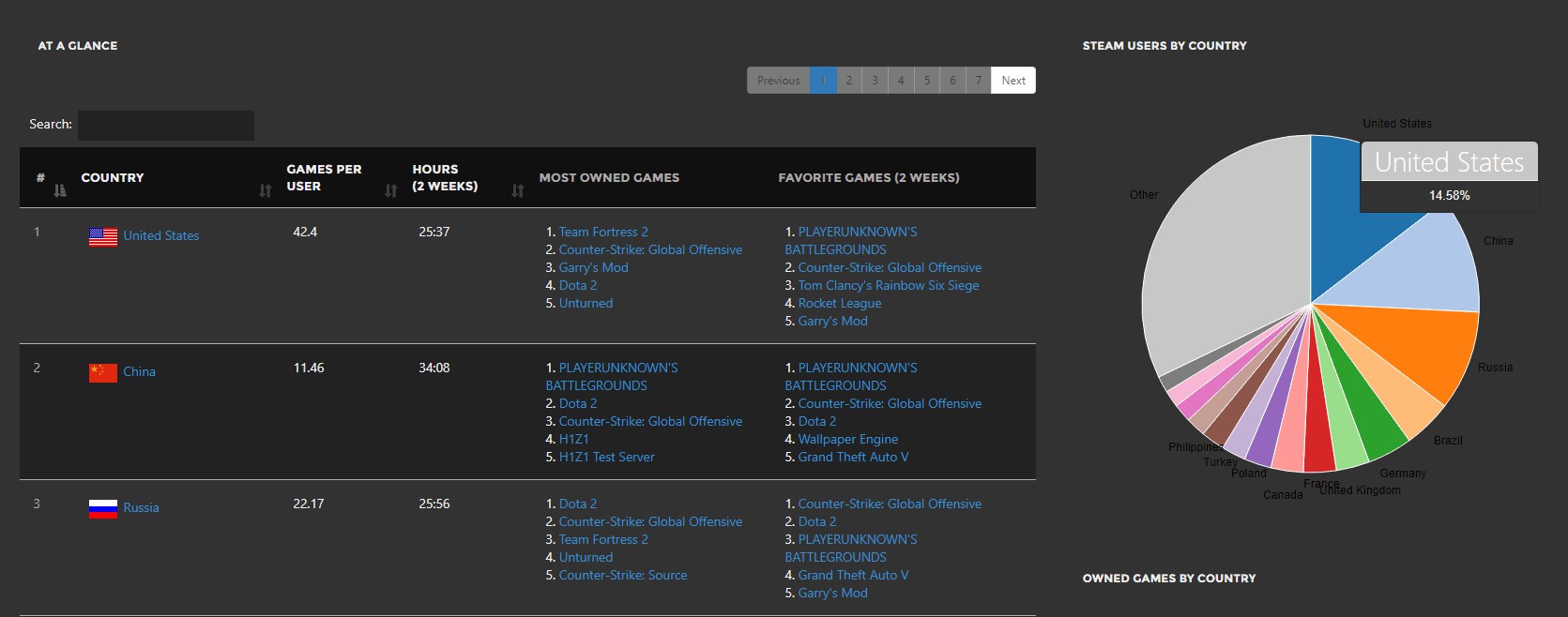Click the China flag icon

pos(102,372)
